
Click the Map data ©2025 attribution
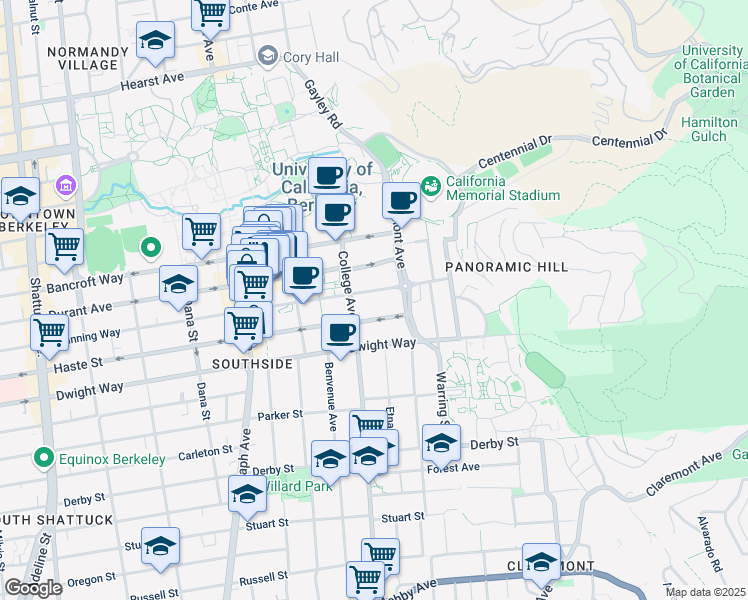(x=706, y=593)
